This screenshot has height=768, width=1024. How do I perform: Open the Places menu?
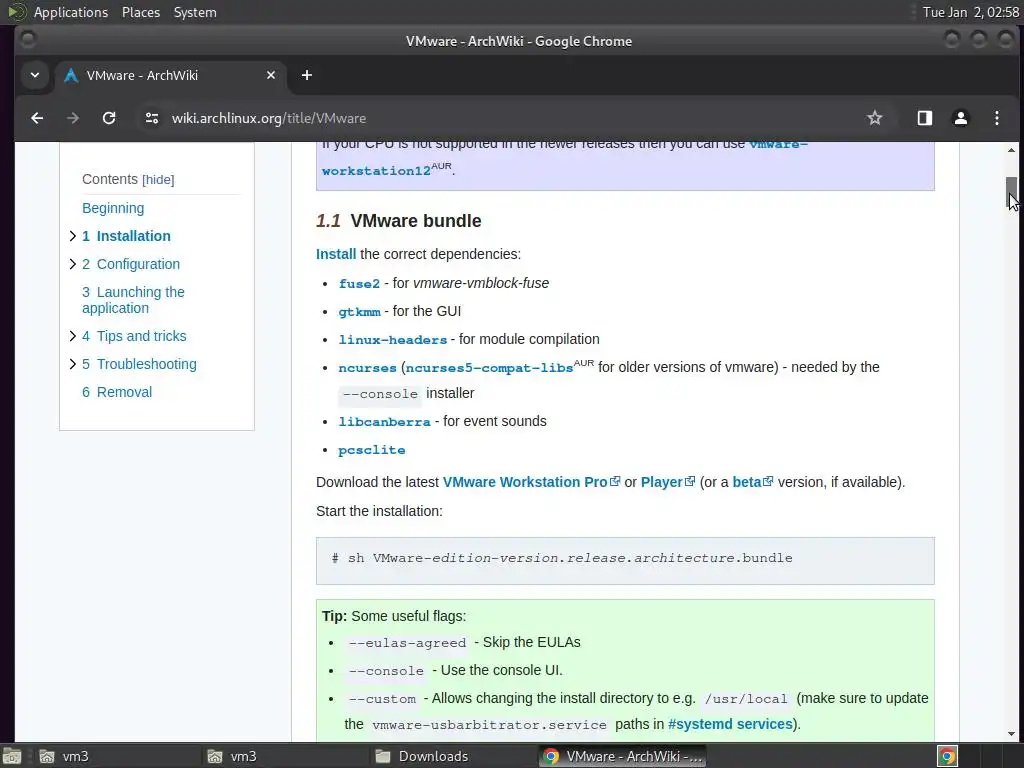[x=141, y=12]
